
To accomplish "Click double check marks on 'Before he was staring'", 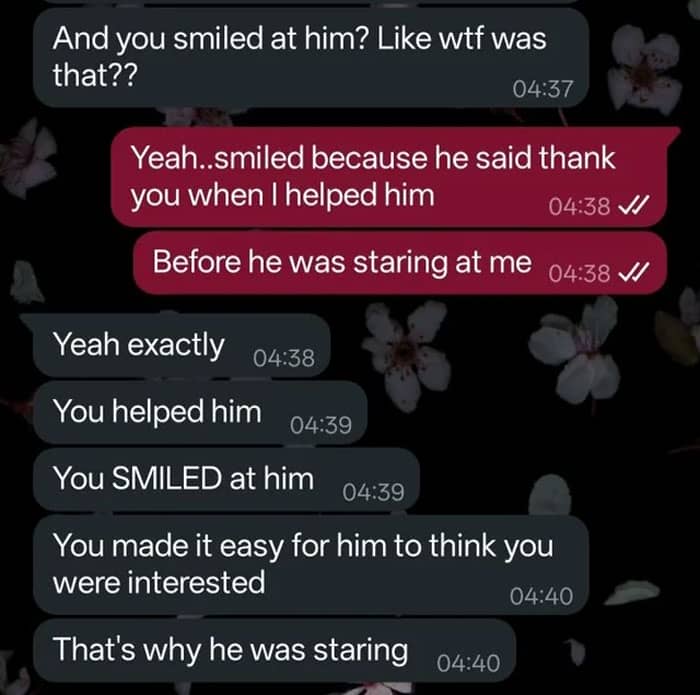I will coord(633,272).
